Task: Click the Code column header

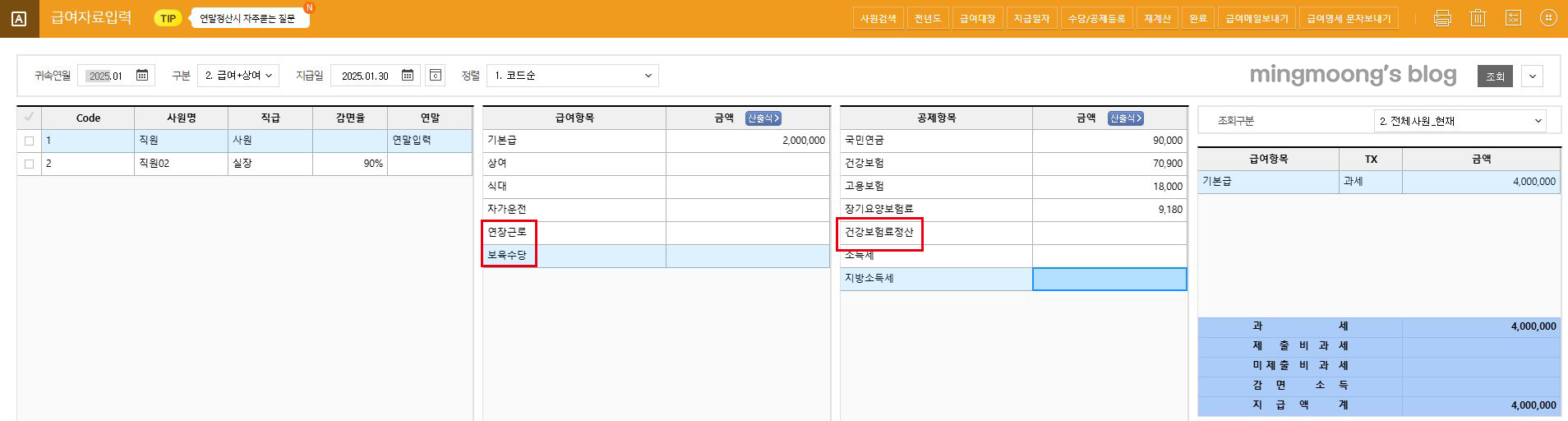Action: click(x=88, y=118)
